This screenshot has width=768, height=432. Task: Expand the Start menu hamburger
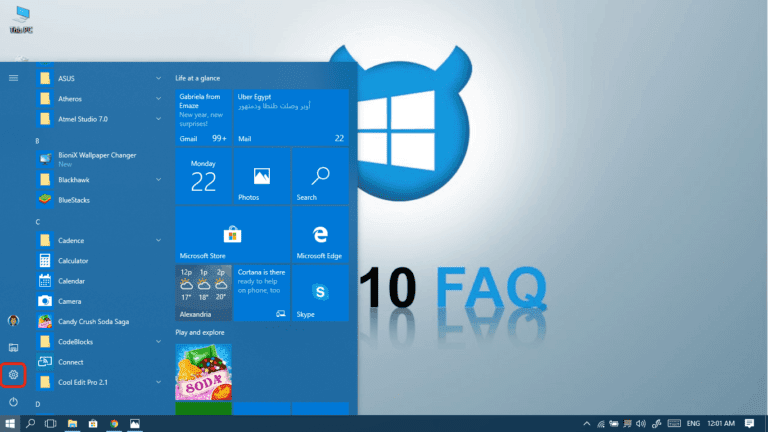pos(13,78)
